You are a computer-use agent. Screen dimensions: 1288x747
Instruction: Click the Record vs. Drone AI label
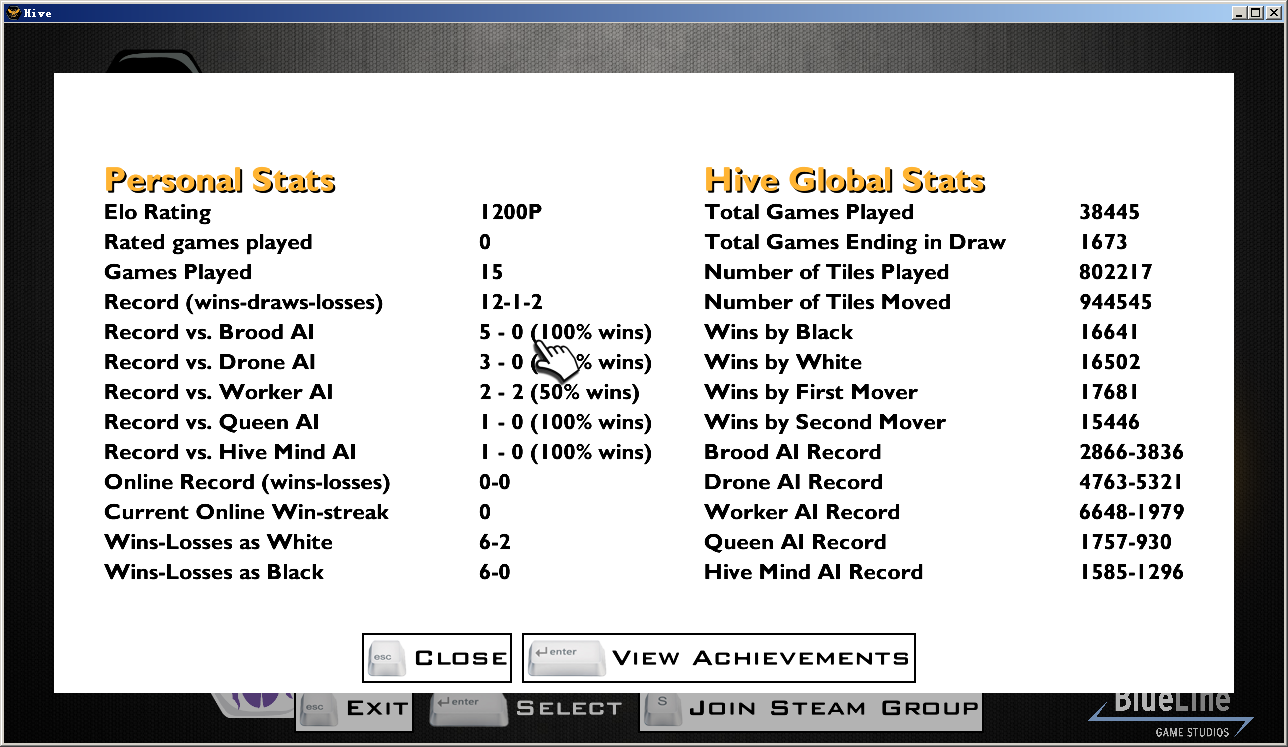[x=210, y=362]
